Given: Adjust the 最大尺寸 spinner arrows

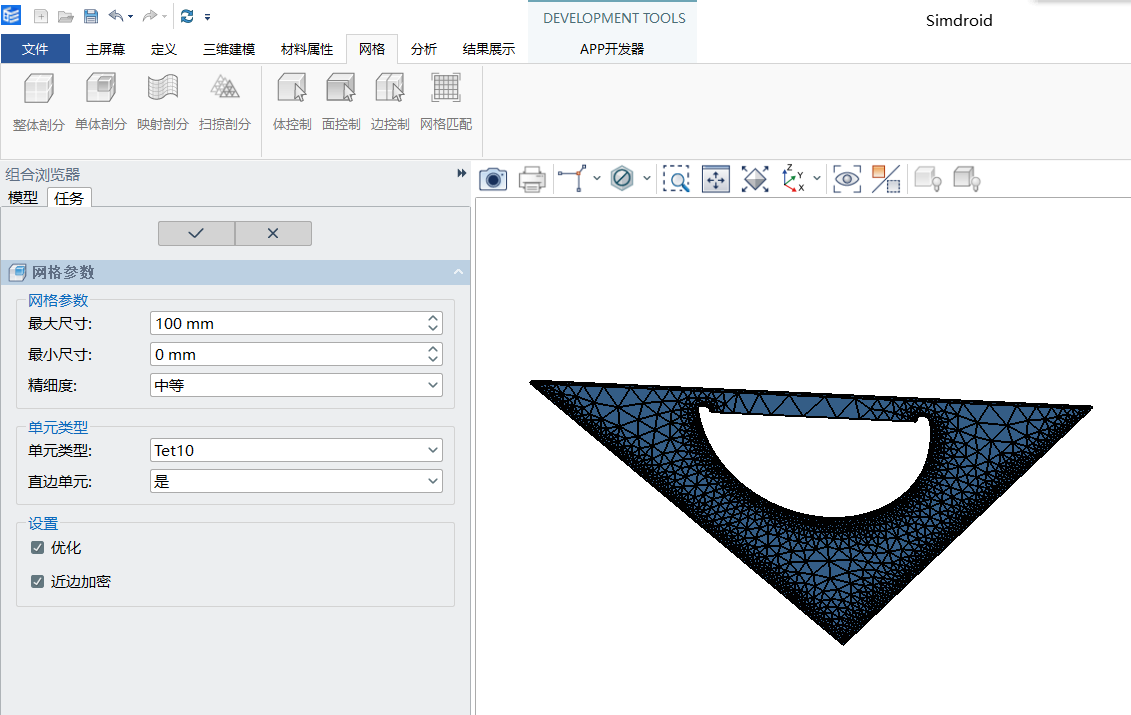Looking at the screenshot, I should 433,323.
